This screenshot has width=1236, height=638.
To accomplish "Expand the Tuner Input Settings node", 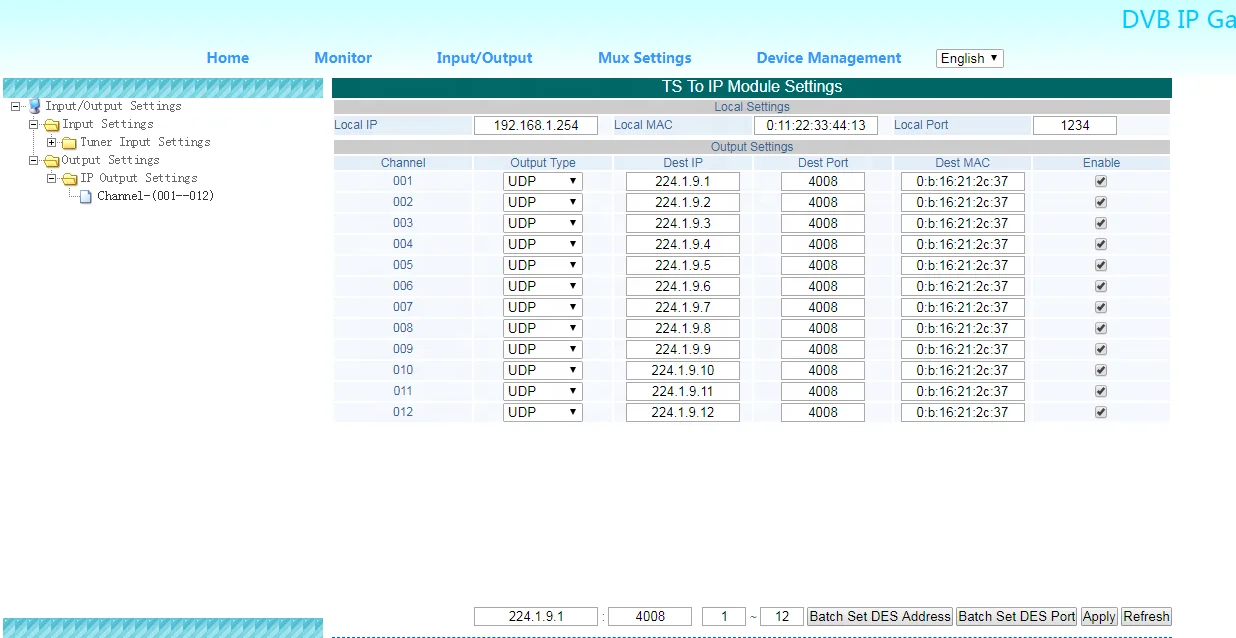I will pos(51,143).
